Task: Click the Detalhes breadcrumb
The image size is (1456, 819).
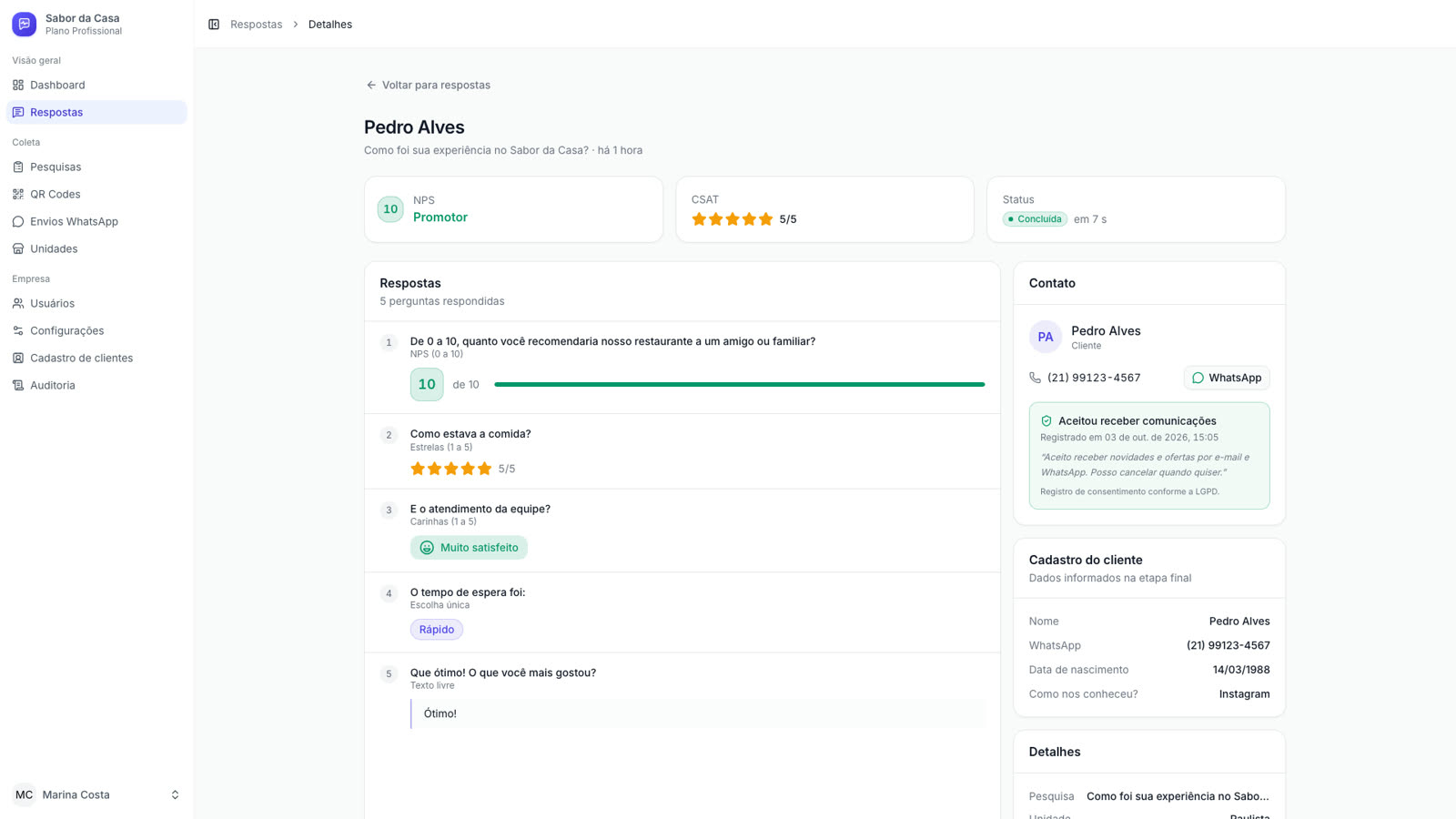Action: click(x=330, y=25)
